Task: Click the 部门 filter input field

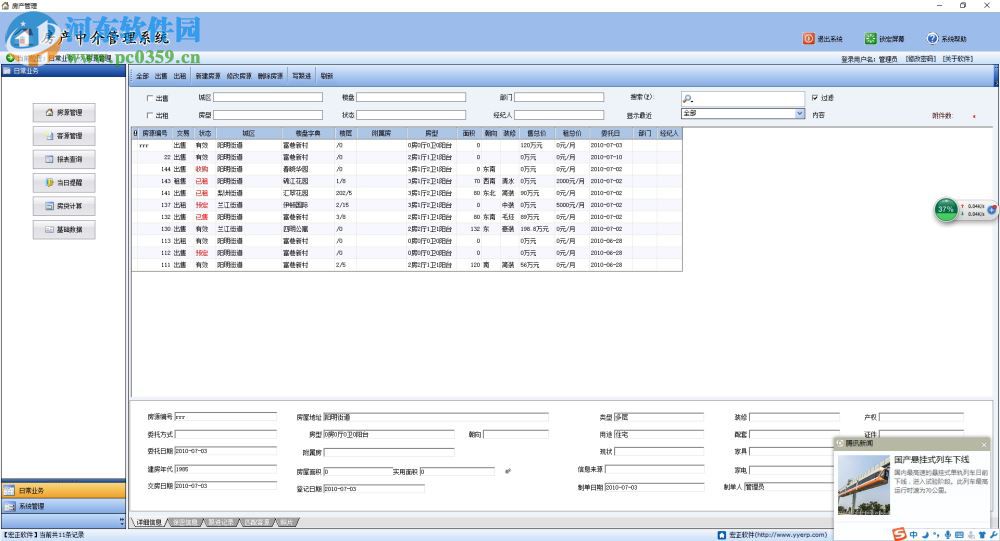Action: 559,97
